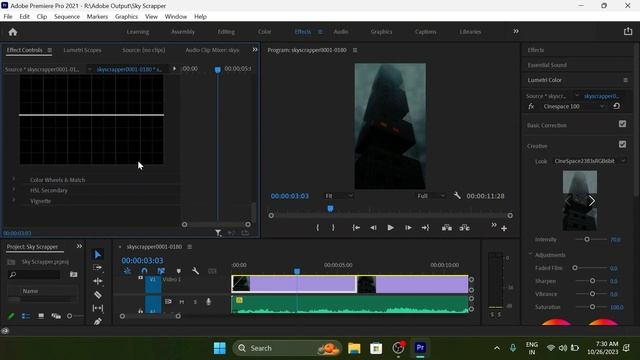Open Program monitor settings wrench
The height and width of the screenshot is (360, 640).
coord(457,196)
